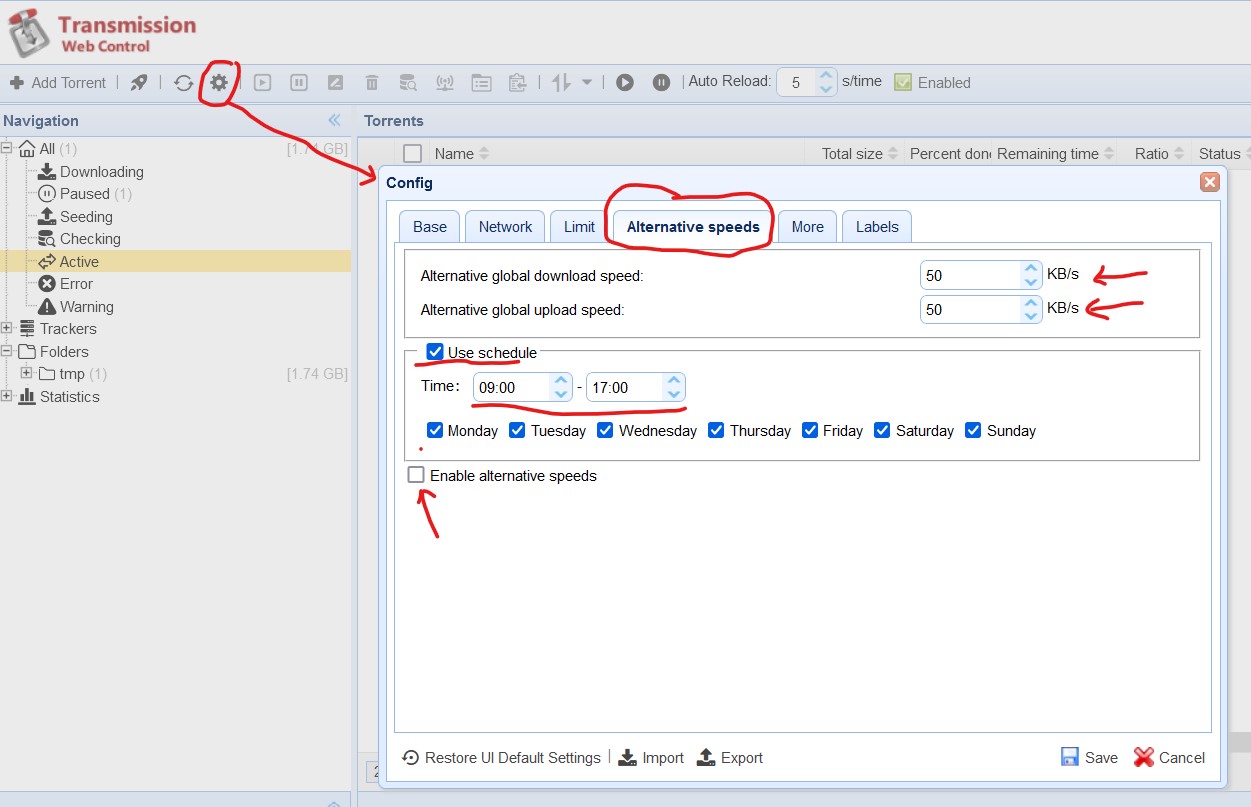Viewport: 1251px width, 807px height.
Task: Expand the Trackers tree node
Action: click(7, 328)
